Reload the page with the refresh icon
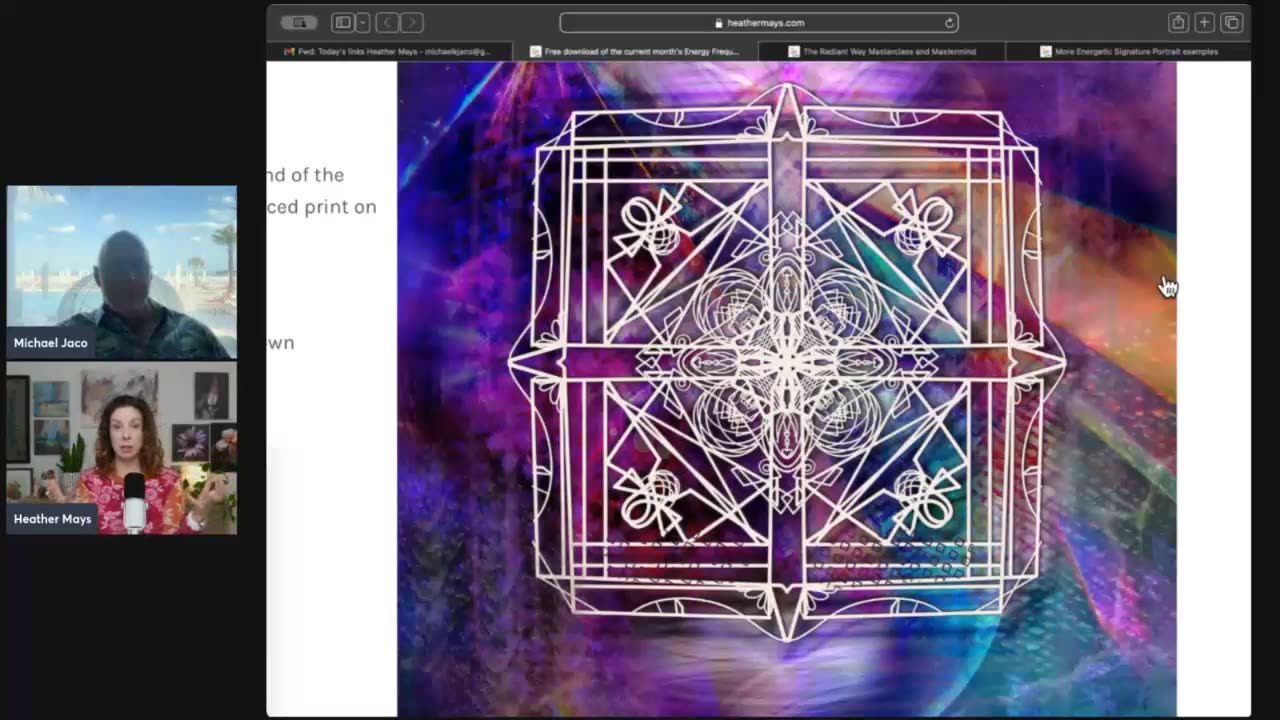The image size is (1280, 720). coord(948,22)
